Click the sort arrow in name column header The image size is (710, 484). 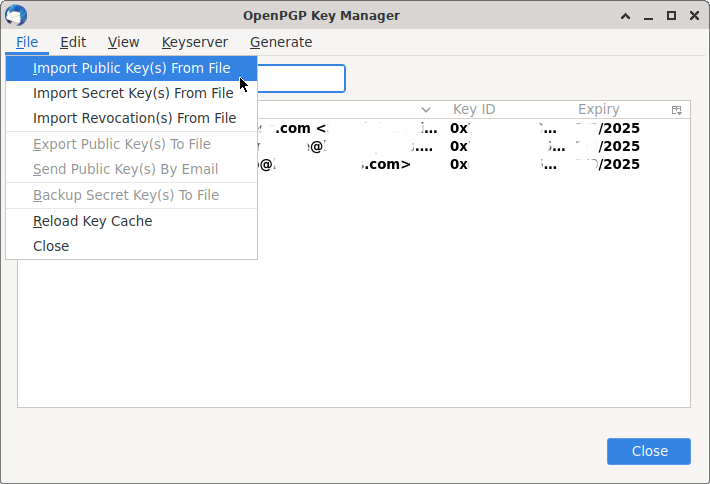(x=426, y=110)
